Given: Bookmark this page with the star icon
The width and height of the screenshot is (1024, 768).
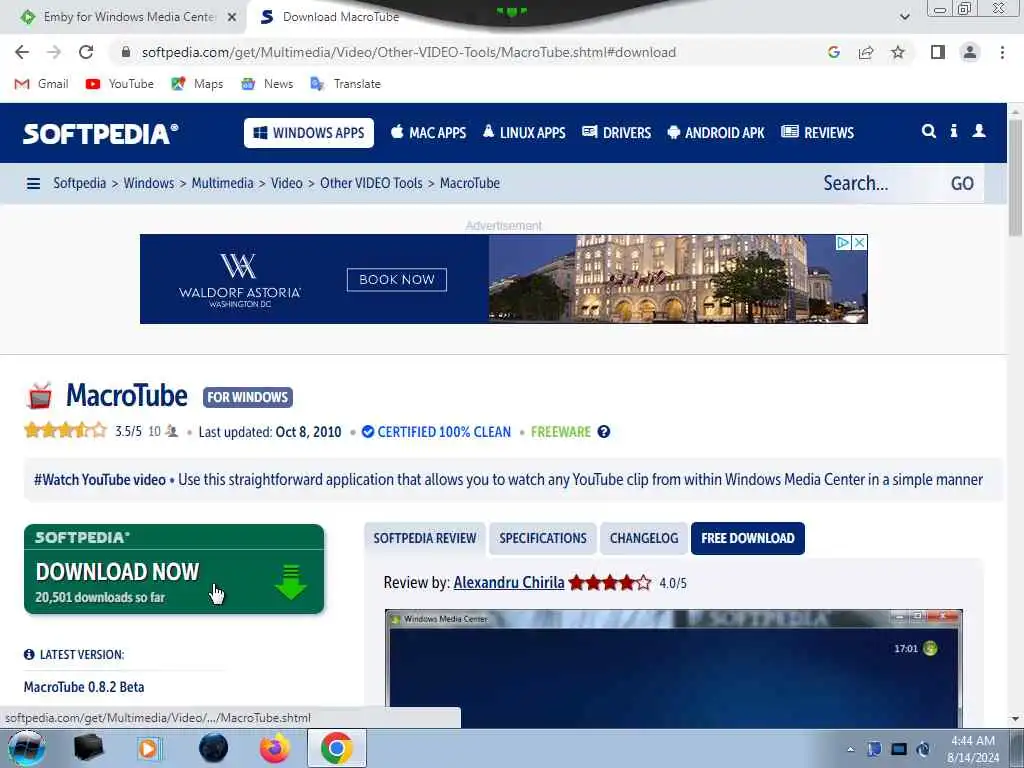Looking at the screenshot, I should click(x=898, y=52).
